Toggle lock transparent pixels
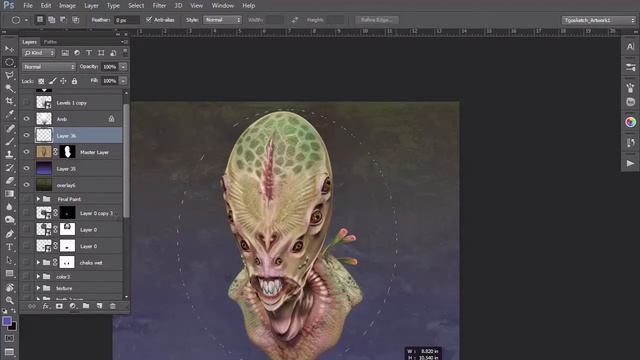The height and width of the screenshot is (360, 640). pos(41,81)
